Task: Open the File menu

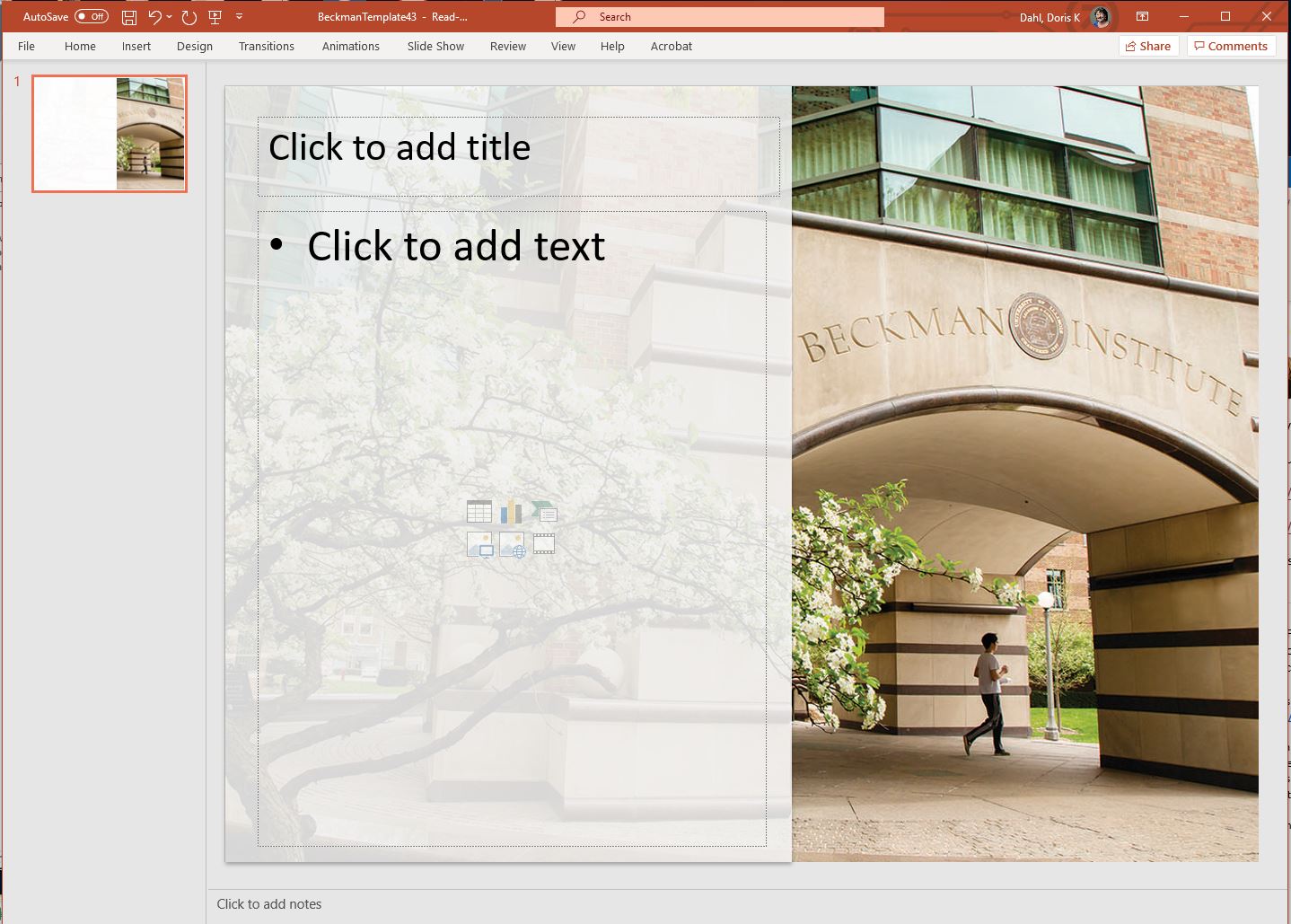Action: coord(27,46)
